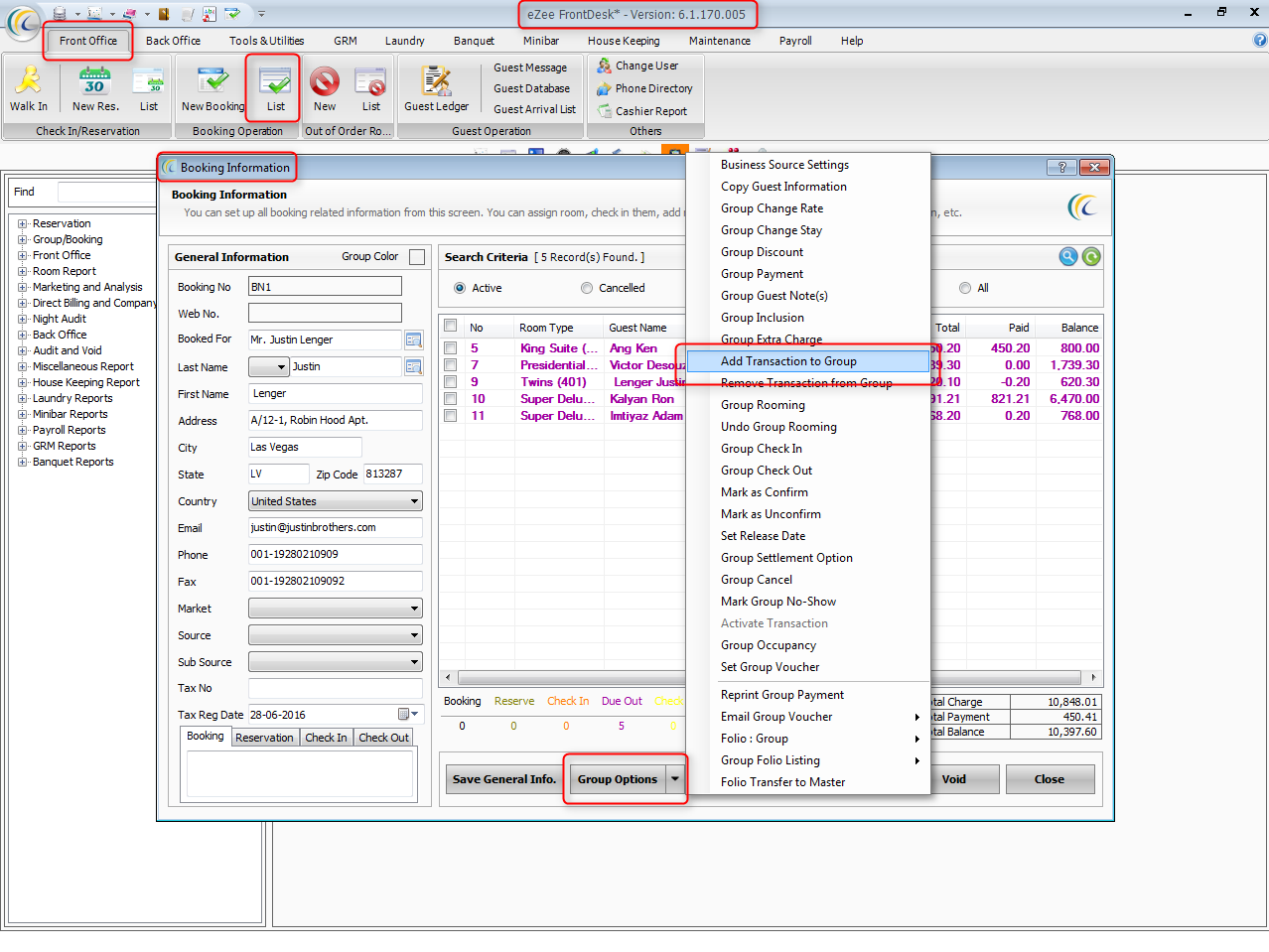Click the blue search magnifier icon
The image size is (1269, 952).
1068,257
